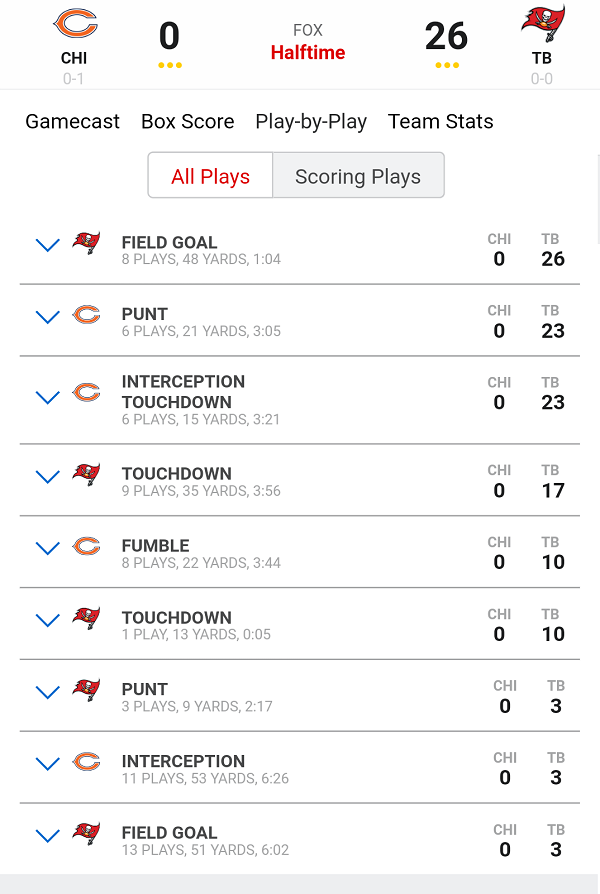
Task: Click Buccaneers icon on 13-yard touchdown drive
Action: click(x=86, y=618)
